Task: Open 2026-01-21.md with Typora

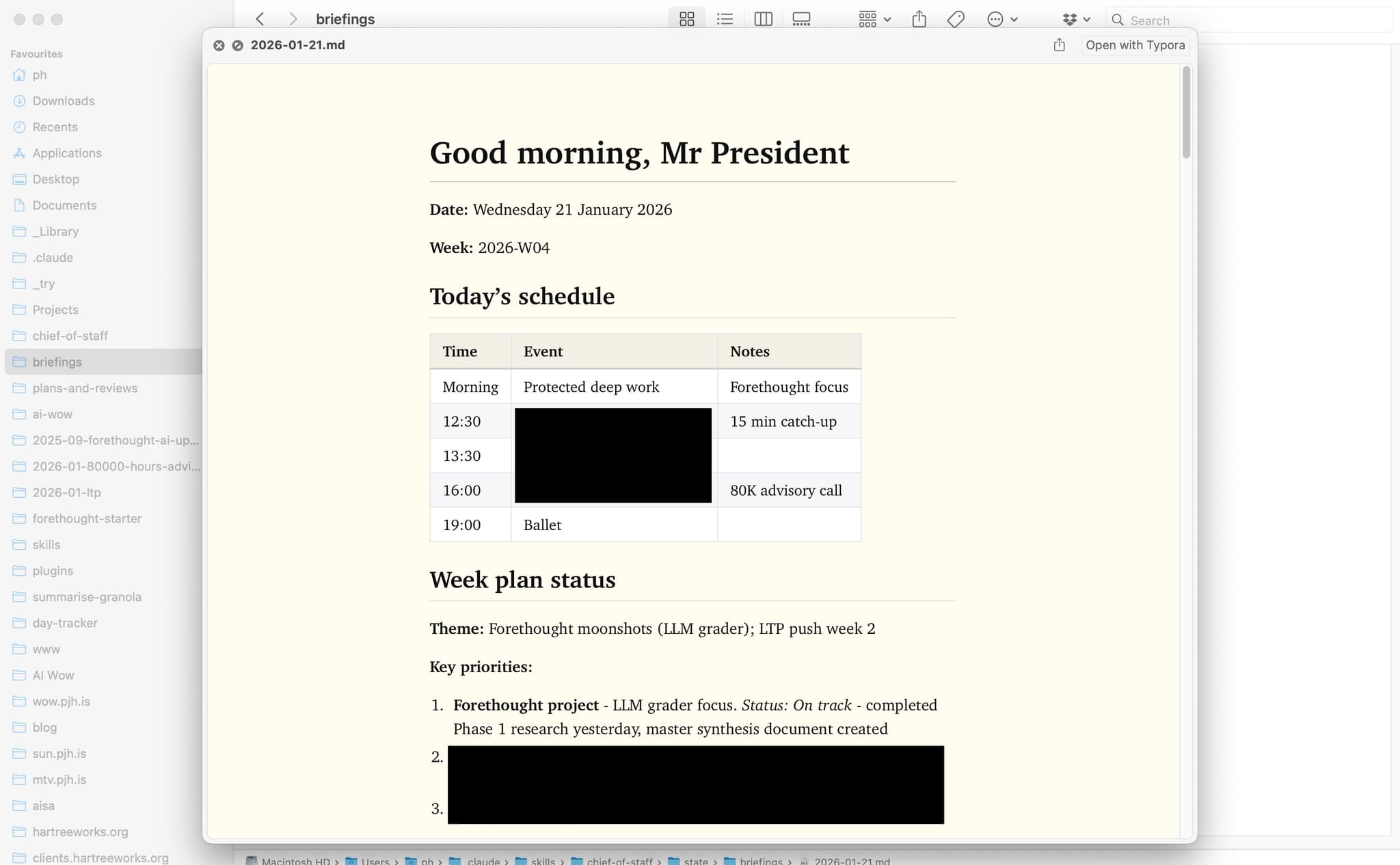Action: coord(1135,44)
